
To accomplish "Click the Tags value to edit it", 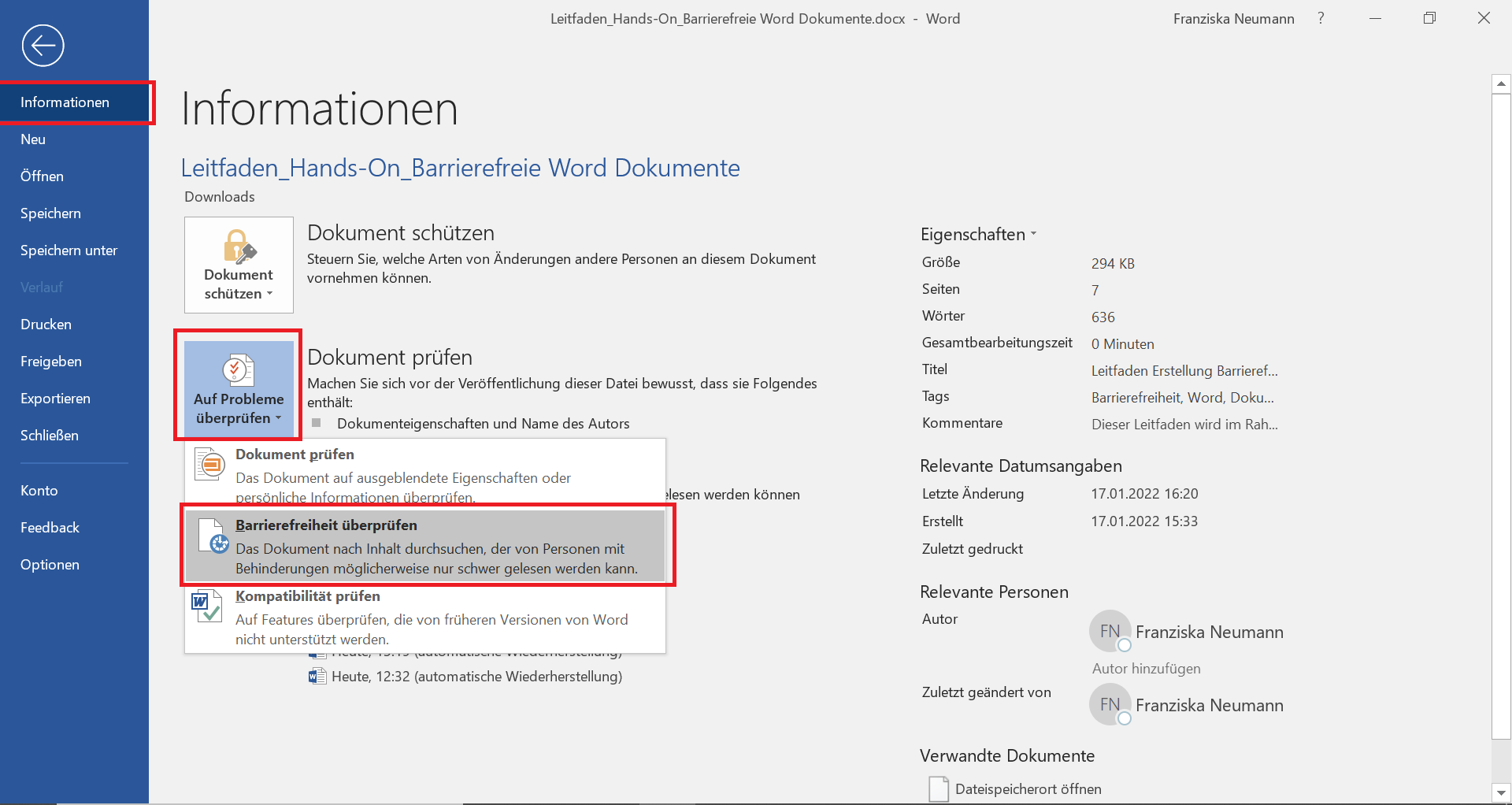I will pos(1182,397).
